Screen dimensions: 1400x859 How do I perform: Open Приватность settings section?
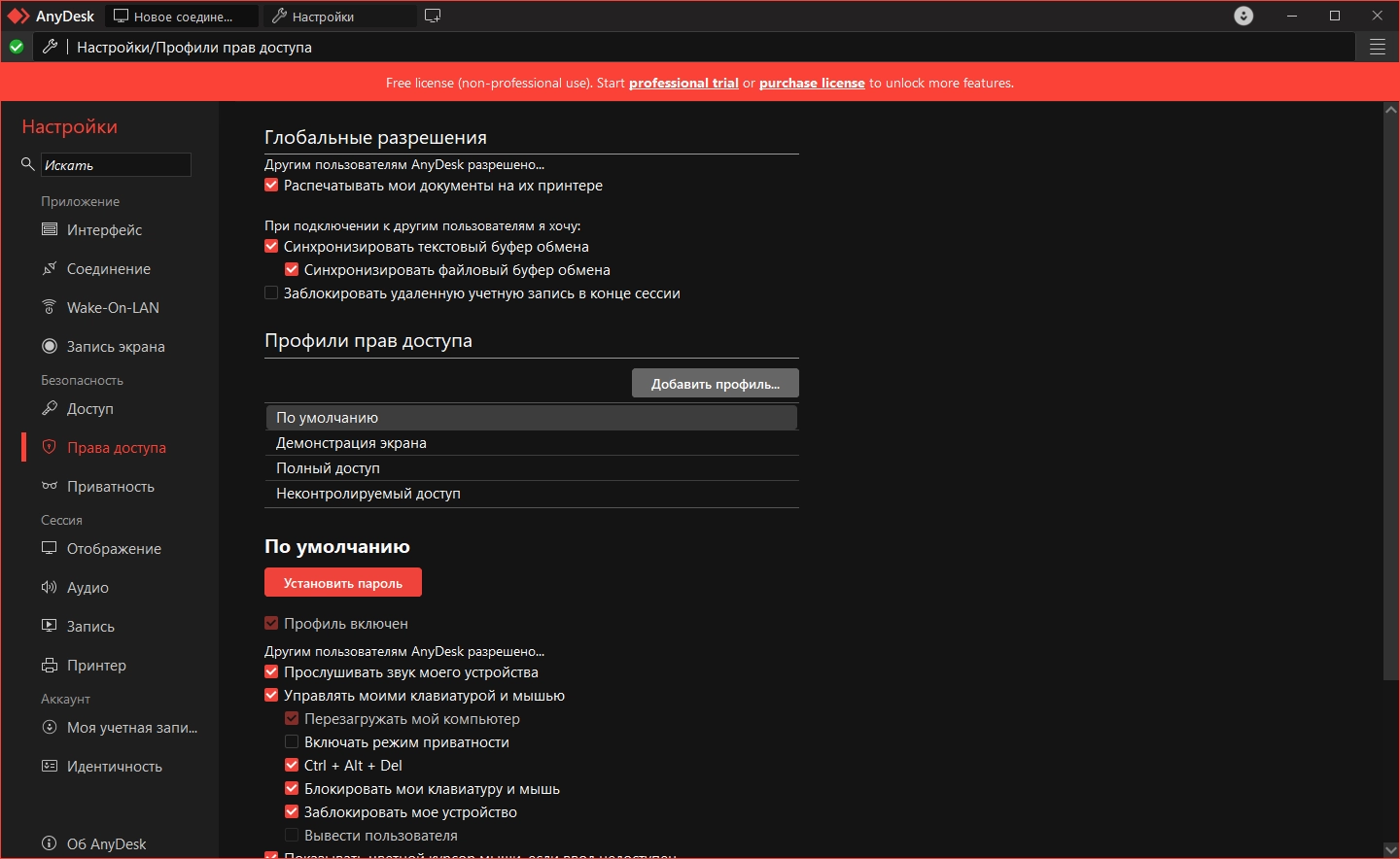[111, 486]
